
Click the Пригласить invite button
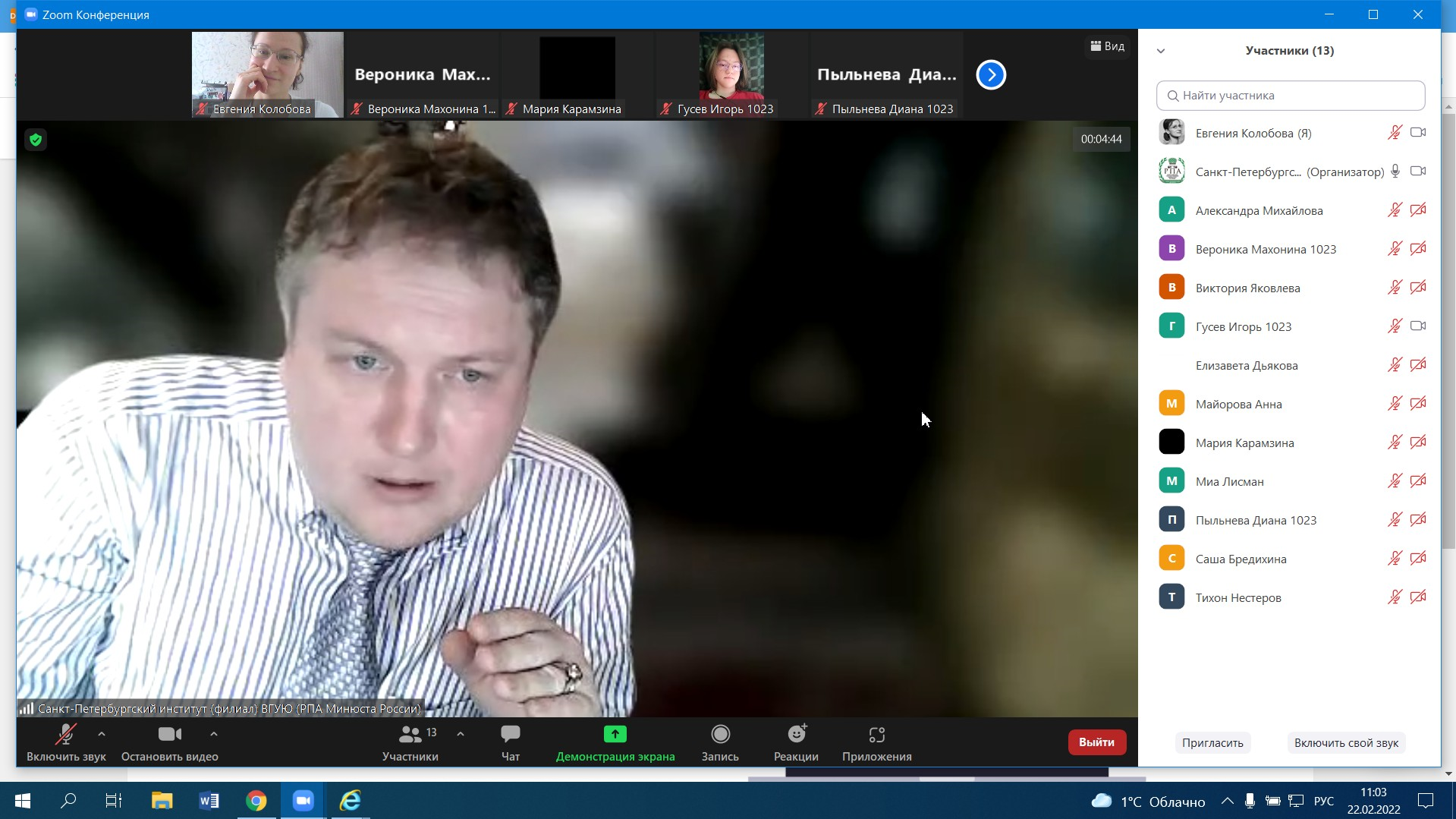[1212, 742]
